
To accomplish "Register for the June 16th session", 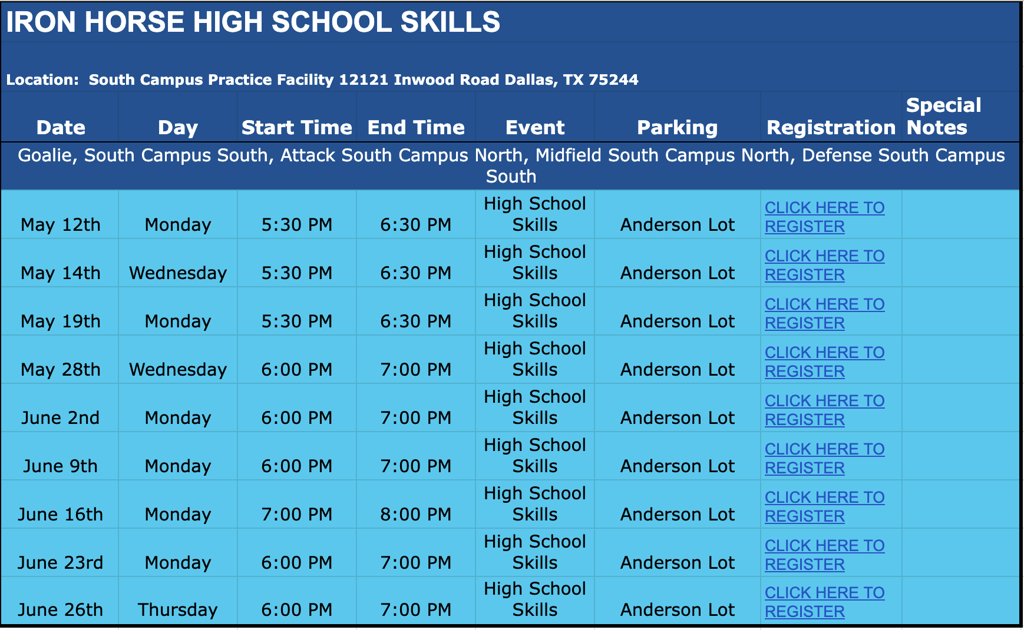I will coord(824,506).
